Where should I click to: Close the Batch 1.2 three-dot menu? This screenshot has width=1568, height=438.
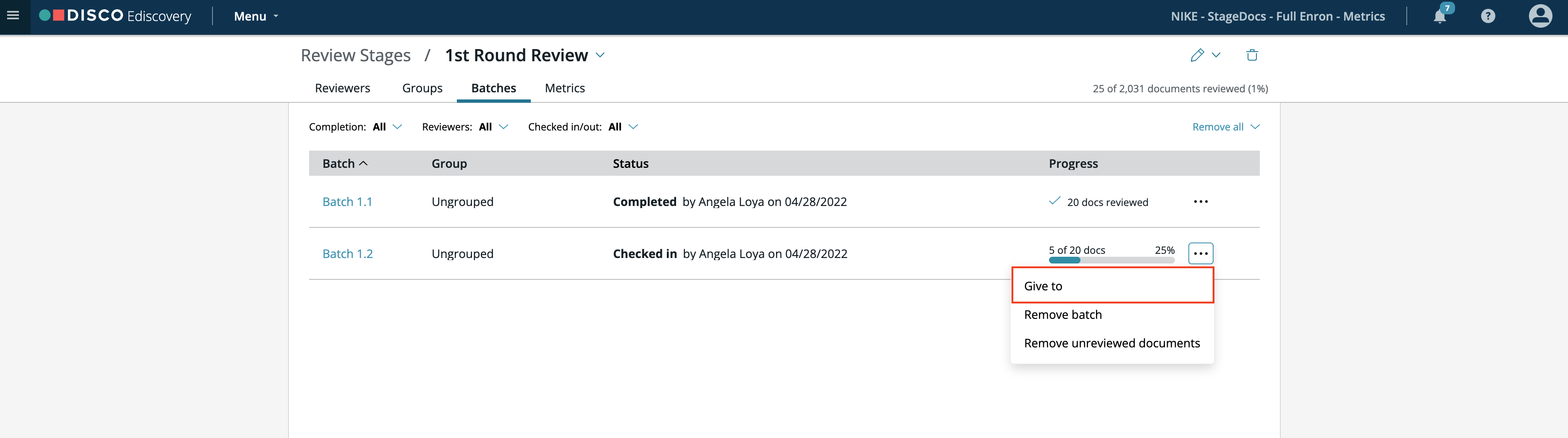(x=1200, y=254)
